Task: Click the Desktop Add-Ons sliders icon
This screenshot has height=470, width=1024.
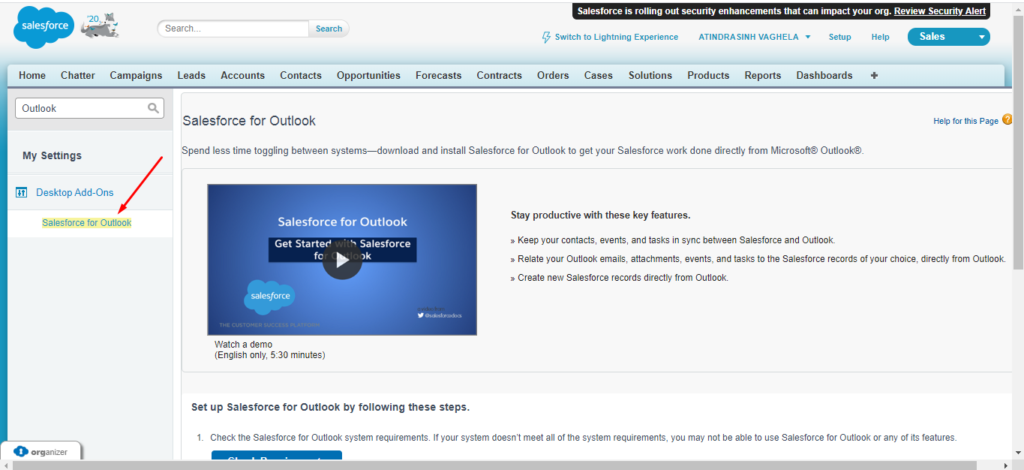Action: click(x=22, y=193)
